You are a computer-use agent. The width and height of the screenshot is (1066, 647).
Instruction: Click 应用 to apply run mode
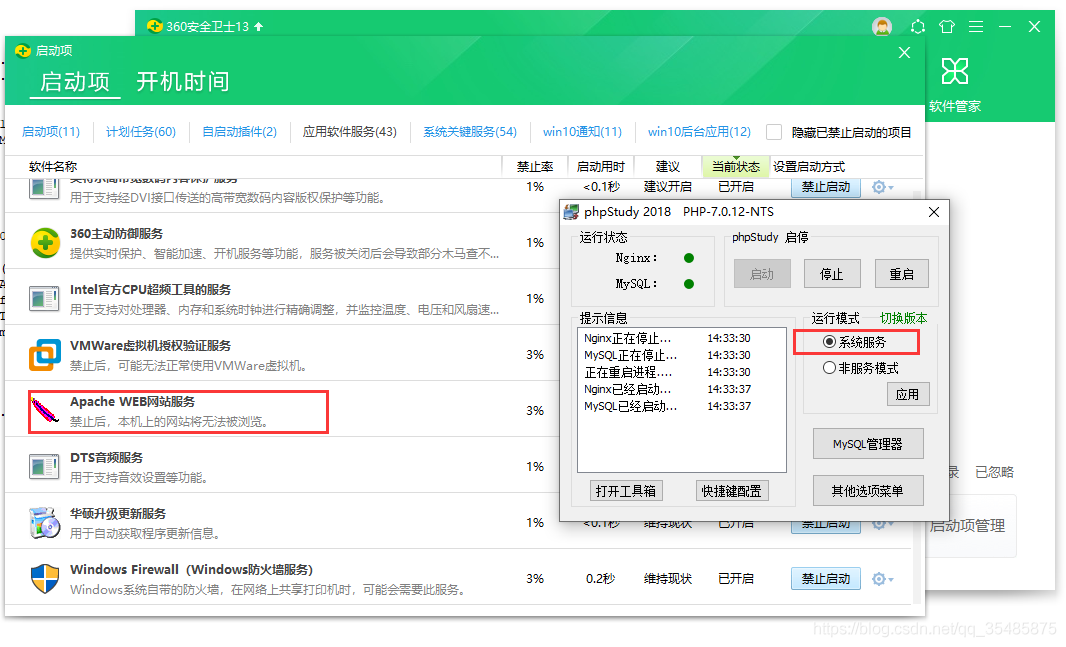[908, 394]
